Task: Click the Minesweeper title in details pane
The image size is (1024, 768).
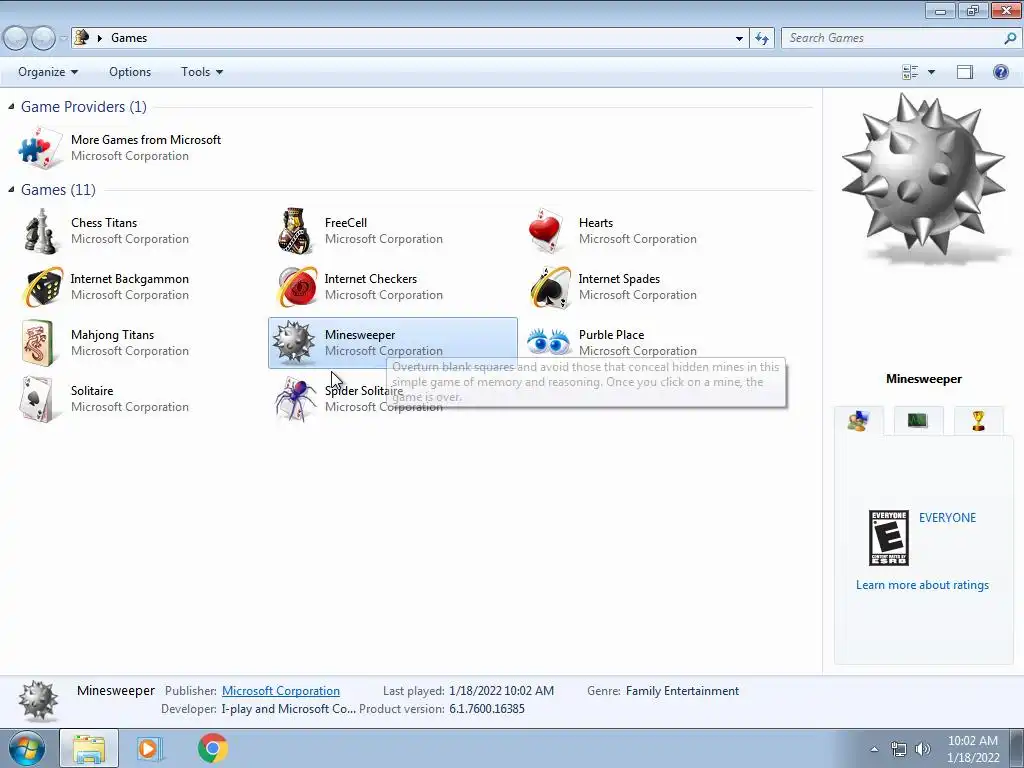Action: click(x=116, y=691)
